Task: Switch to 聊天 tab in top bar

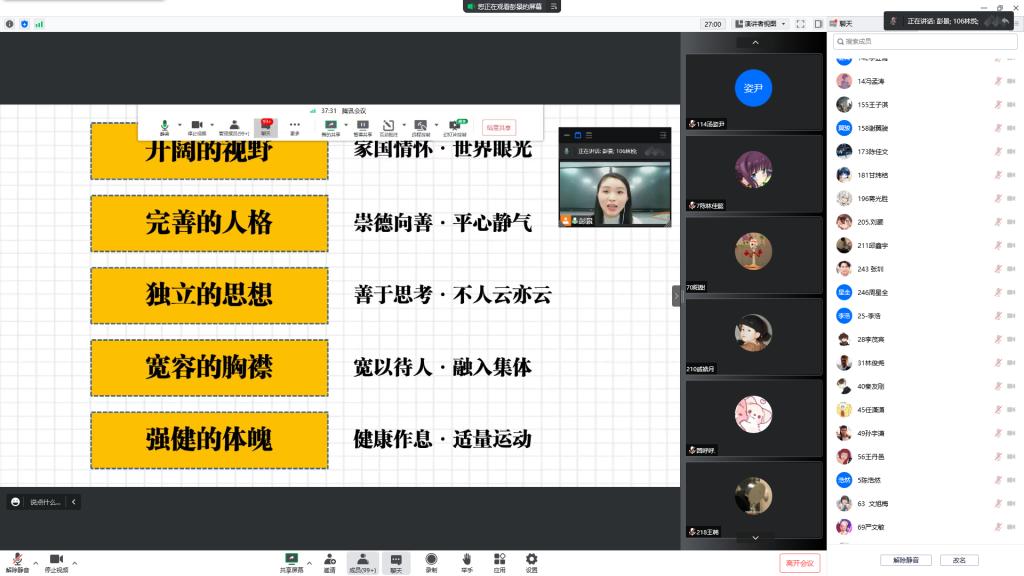Action: click(840, 24)
